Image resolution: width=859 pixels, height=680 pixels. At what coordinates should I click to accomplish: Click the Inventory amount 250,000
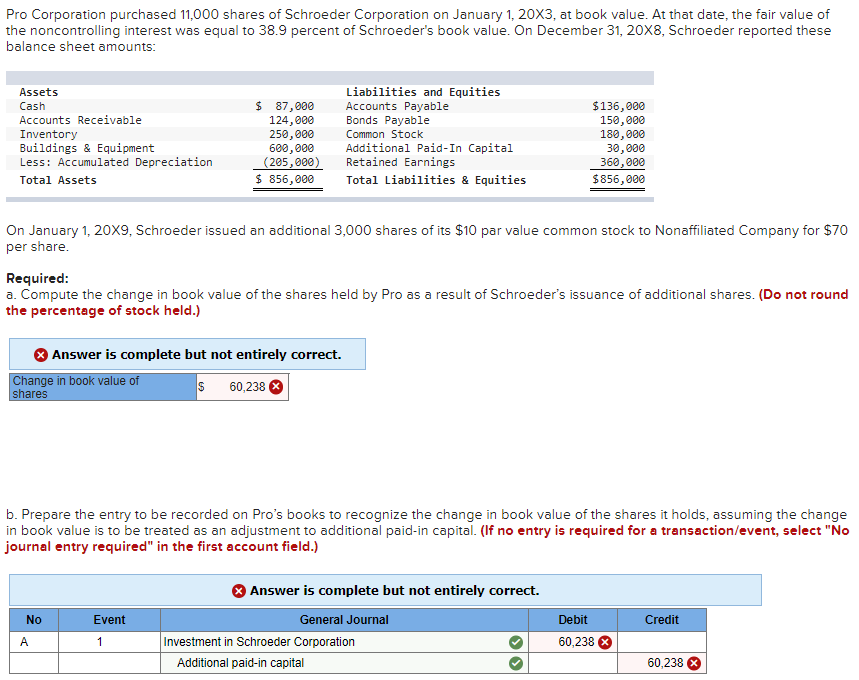pyautogui.click(x=291, y=134)
